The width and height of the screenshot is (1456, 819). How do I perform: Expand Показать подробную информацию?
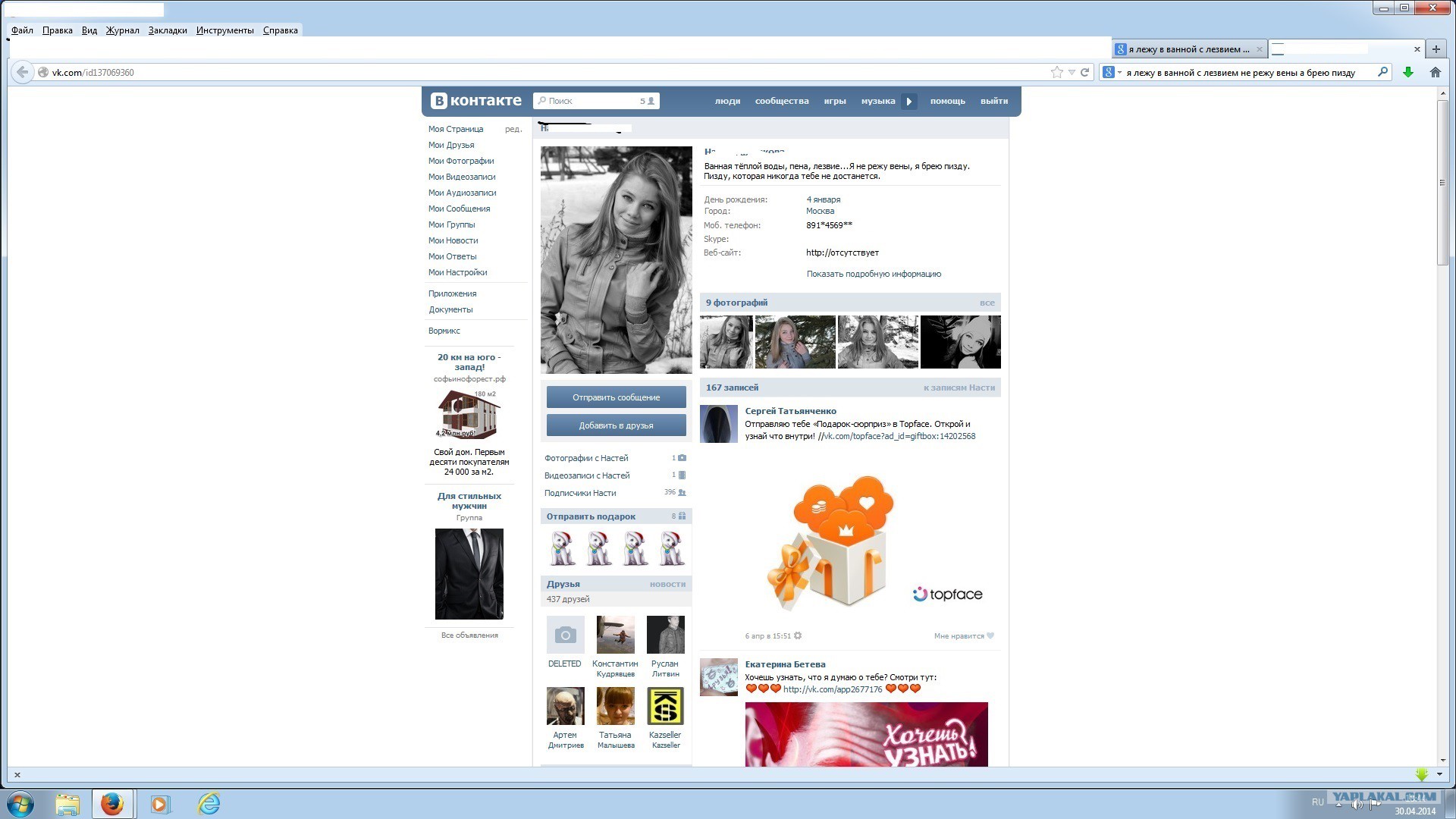pos(874,274)
